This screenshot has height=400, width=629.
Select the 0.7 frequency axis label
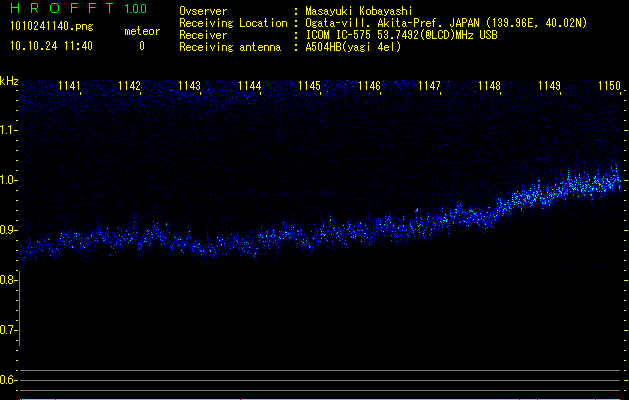tap(9, 330)
